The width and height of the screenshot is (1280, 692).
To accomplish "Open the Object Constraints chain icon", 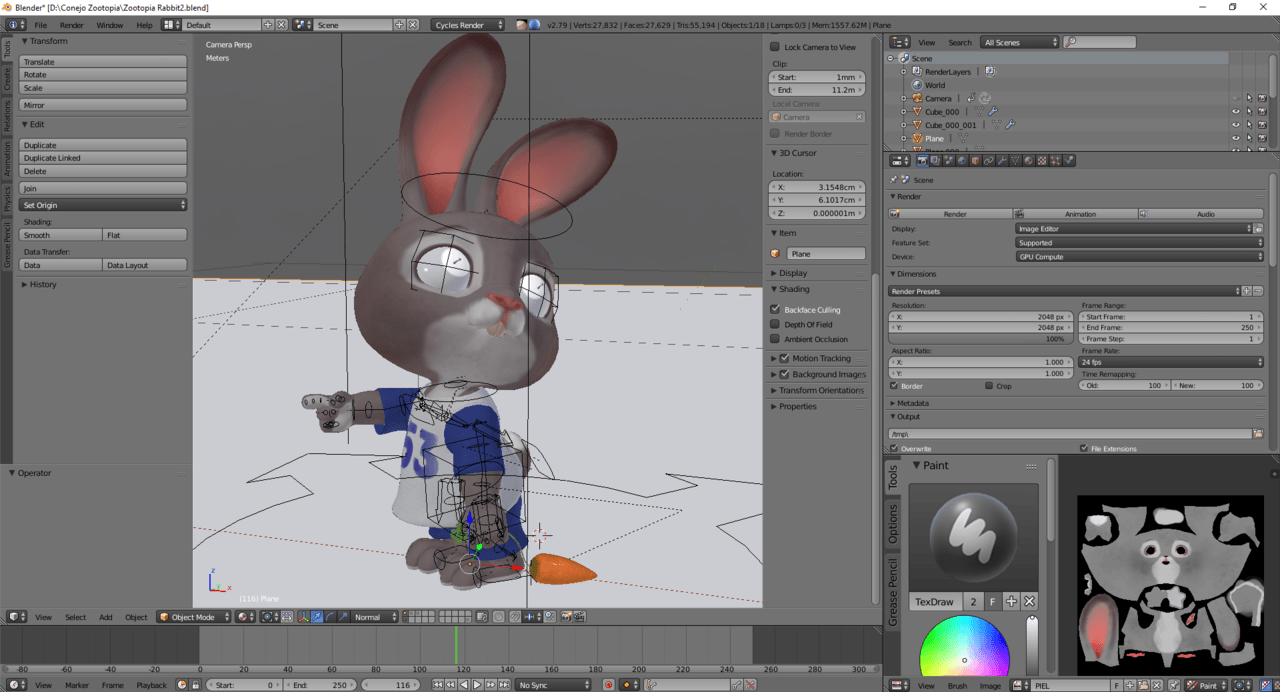I will tap(988, 160).
